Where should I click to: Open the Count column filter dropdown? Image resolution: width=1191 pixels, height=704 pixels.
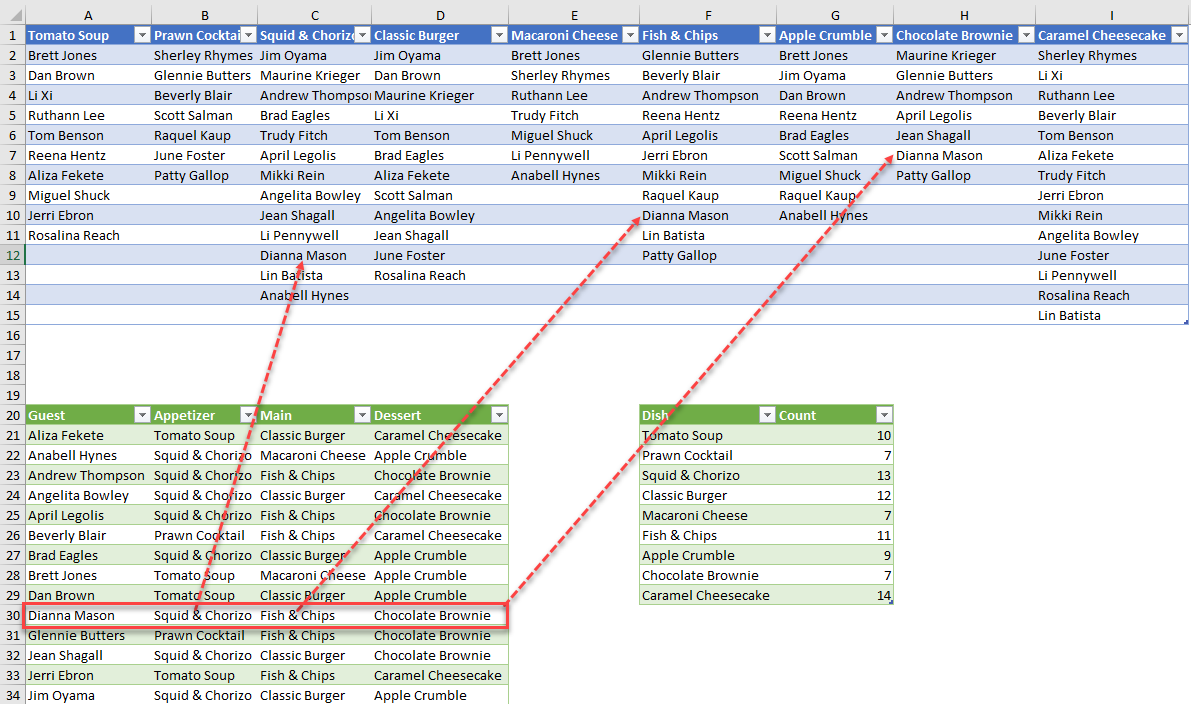[x=883, y=415]
